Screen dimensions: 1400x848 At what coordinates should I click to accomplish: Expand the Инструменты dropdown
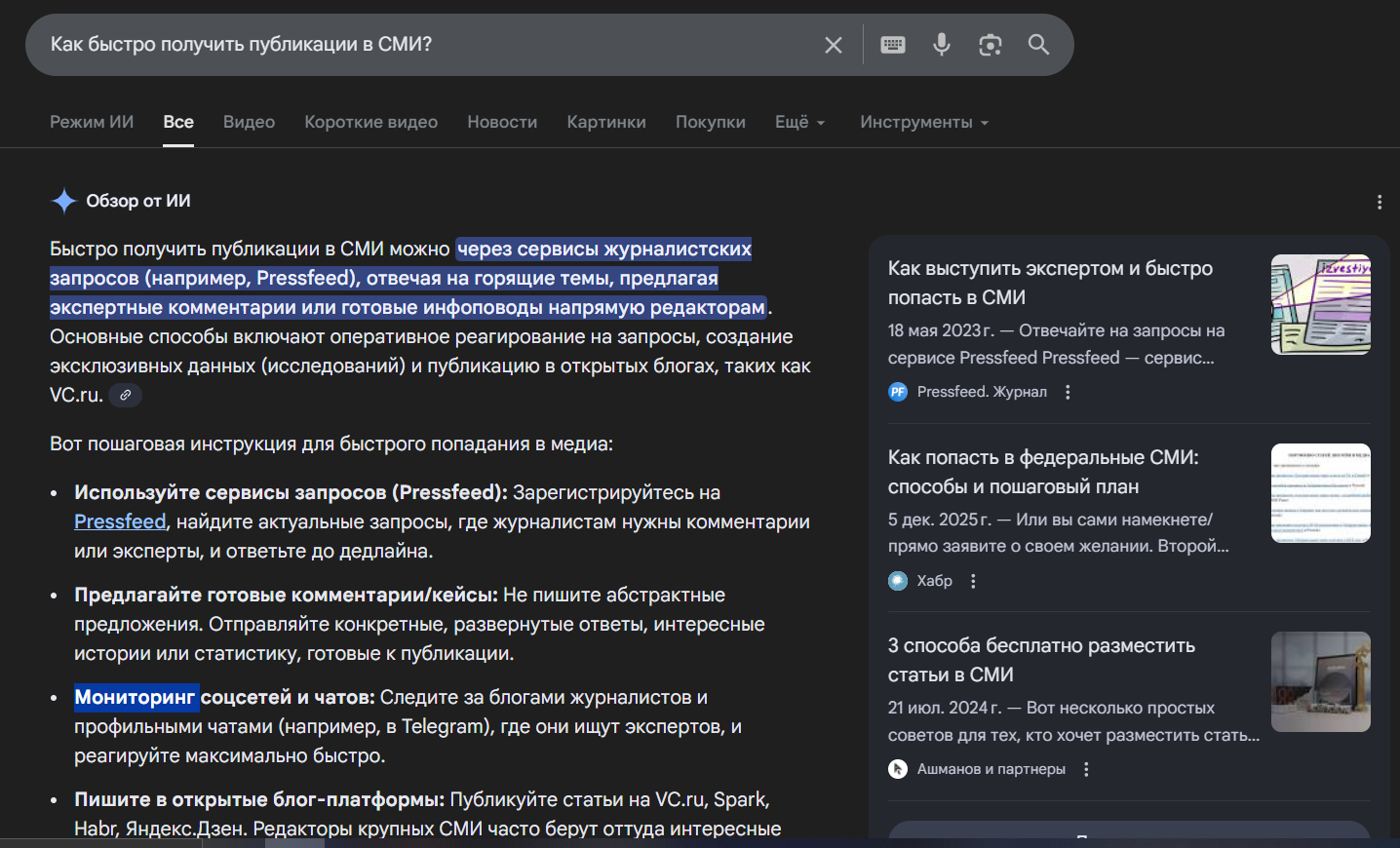pos(923,122)
